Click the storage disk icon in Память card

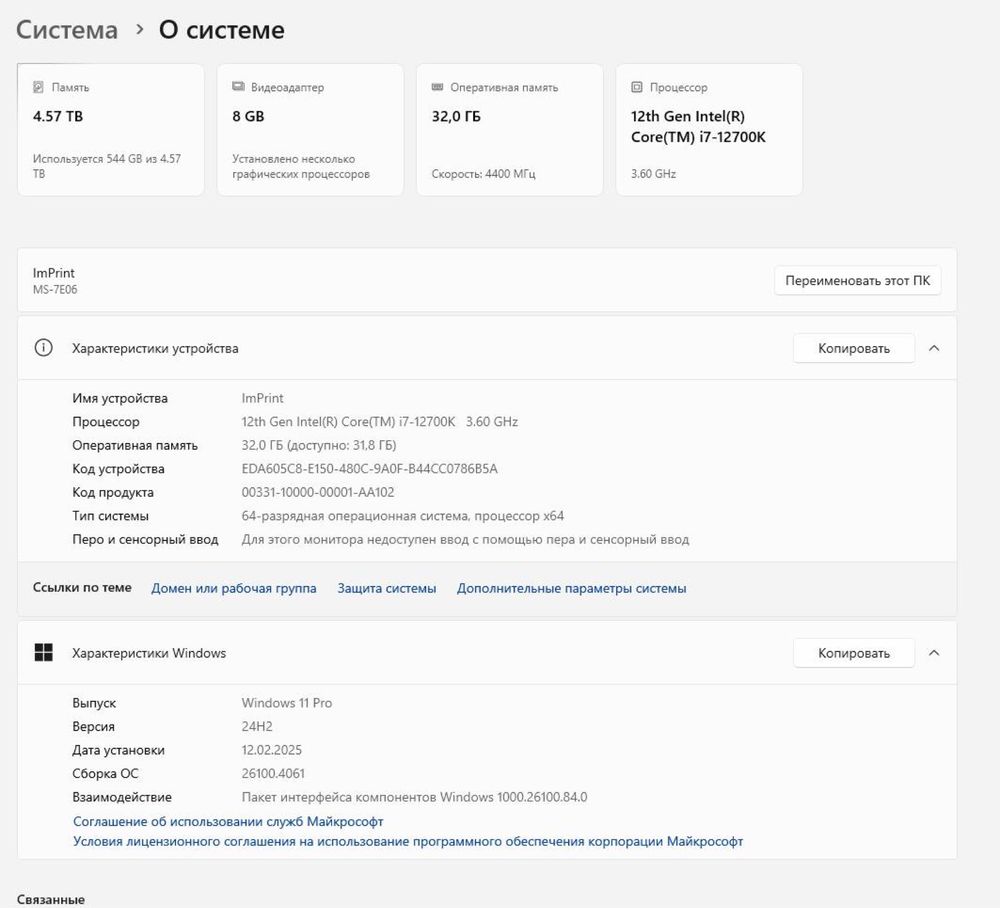(x=38, y=87)
